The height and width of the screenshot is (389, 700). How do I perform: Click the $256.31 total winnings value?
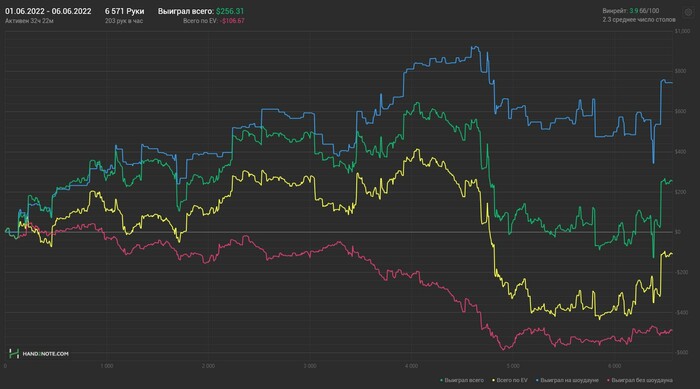pyautogui.click(x=230, y=11)
